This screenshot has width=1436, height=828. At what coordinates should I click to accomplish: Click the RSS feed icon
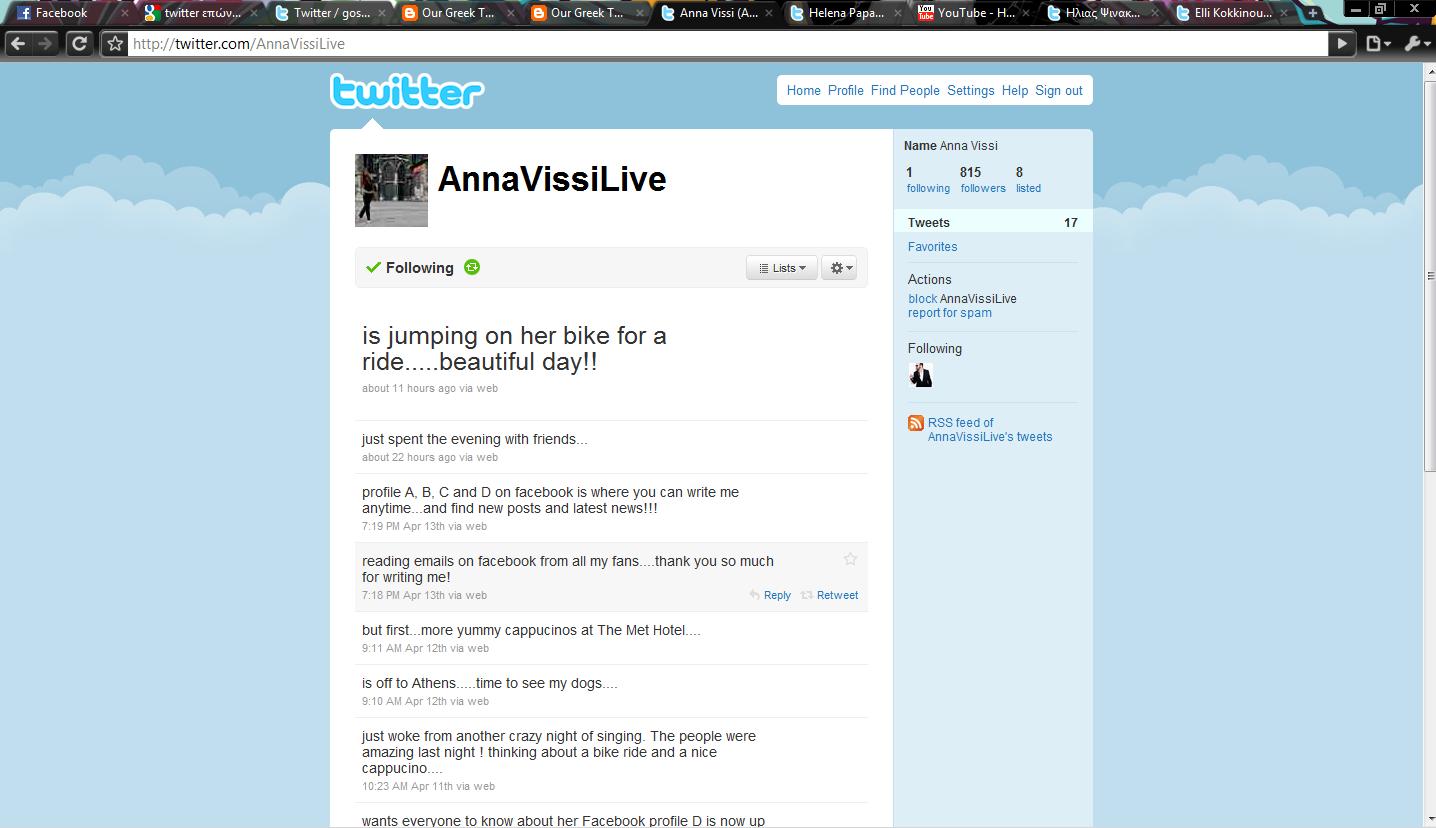[915, 423]
